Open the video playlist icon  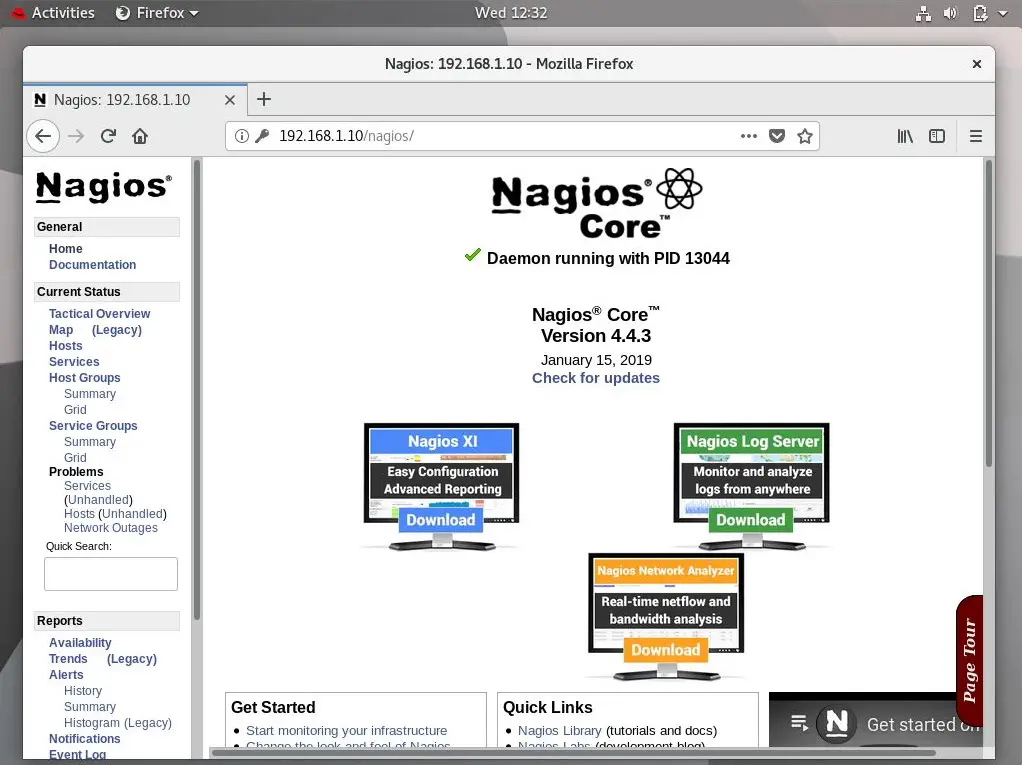pyautogui.click(x=799, y=723)
